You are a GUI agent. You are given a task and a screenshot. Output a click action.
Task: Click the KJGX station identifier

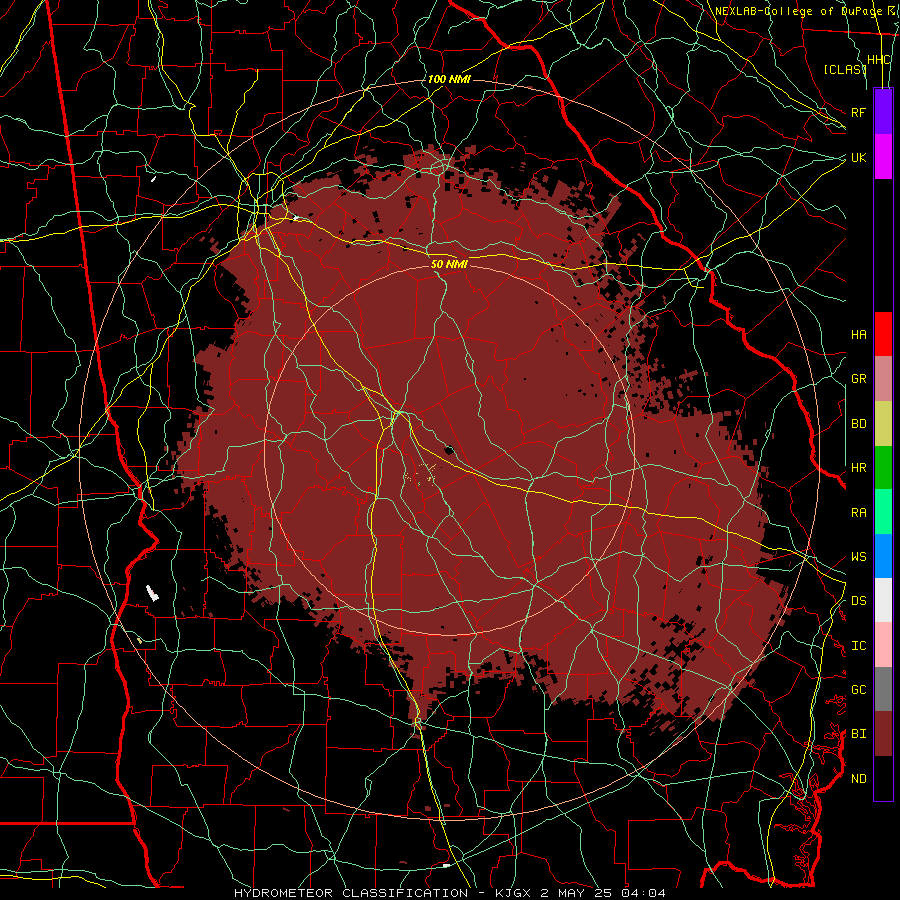click(512, 893)
